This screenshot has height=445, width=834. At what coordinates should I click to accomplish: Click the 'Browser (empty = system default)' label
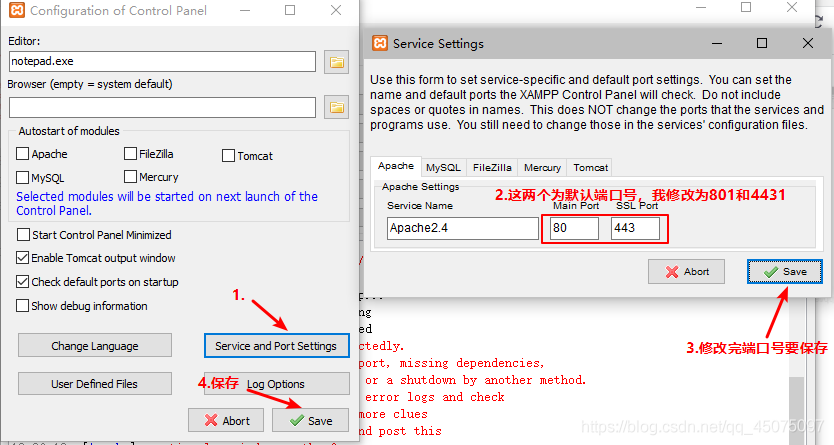[x=90, y=84]
